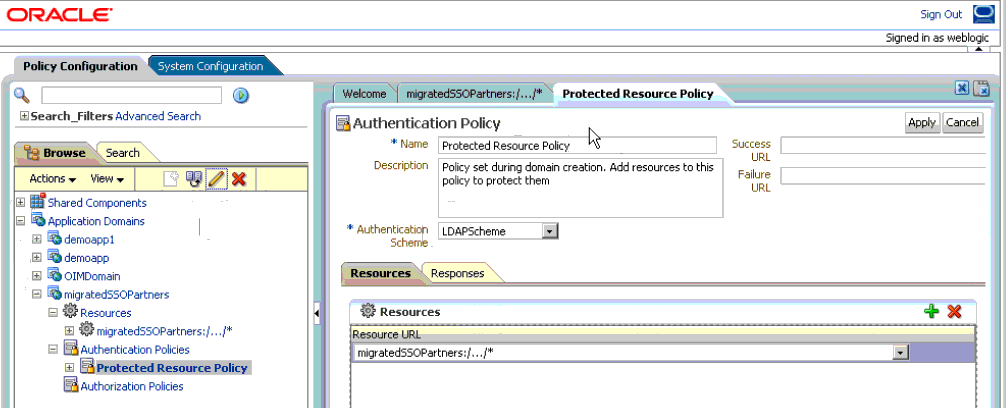Click the Duplicate toolbar icon
Image resolution: width=1008 pixels, height=408 pixels.
pos(194,179)
